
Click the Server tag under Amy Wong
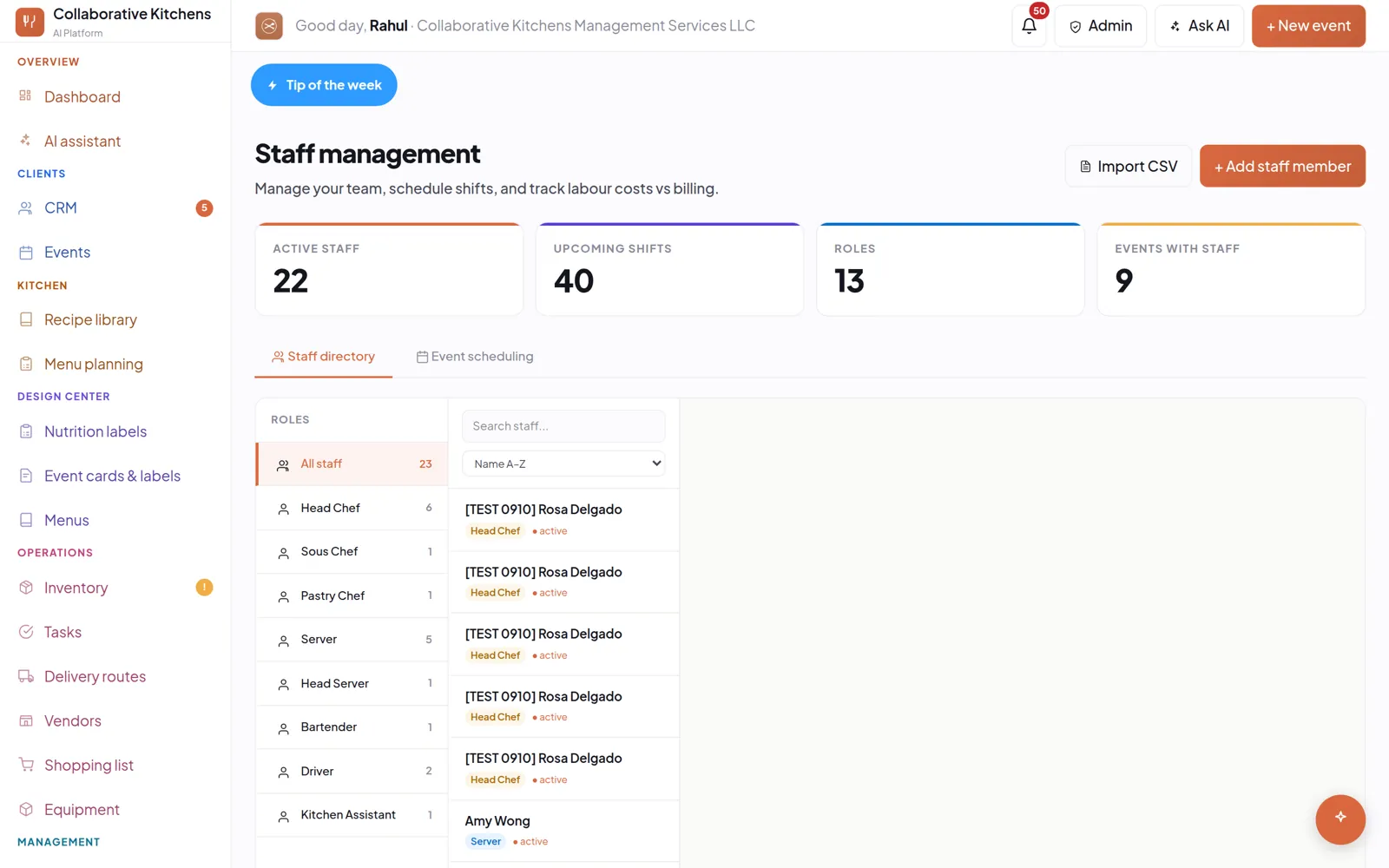[485, 841]
